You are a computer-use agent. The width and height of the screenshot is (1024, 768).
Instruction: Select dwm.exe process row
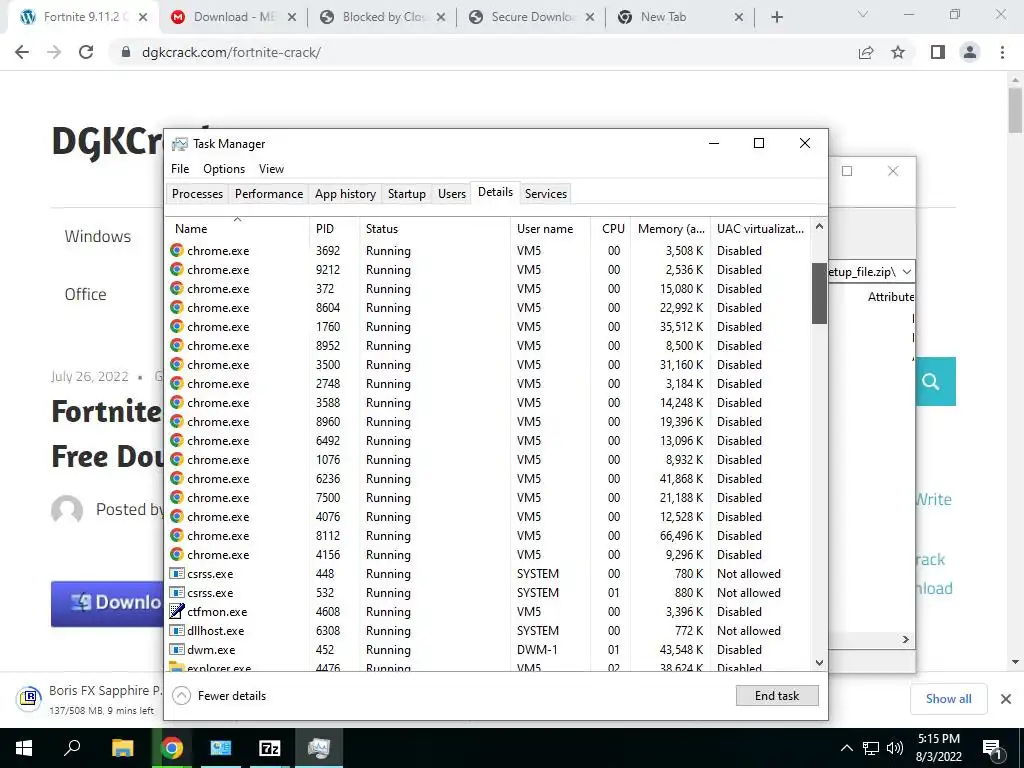[x=488, y=650]
